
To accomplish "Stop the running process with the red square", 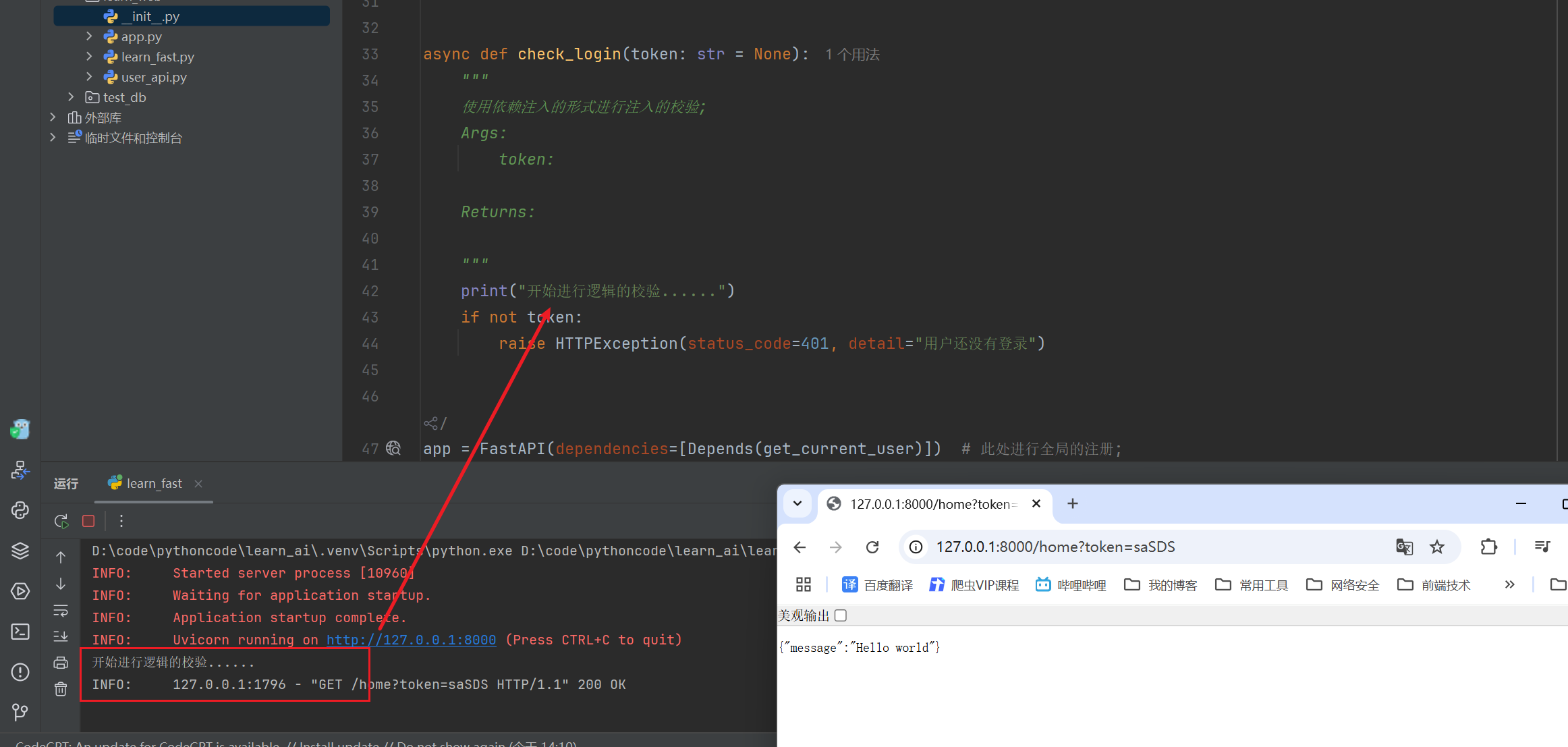I will [88, 521].
